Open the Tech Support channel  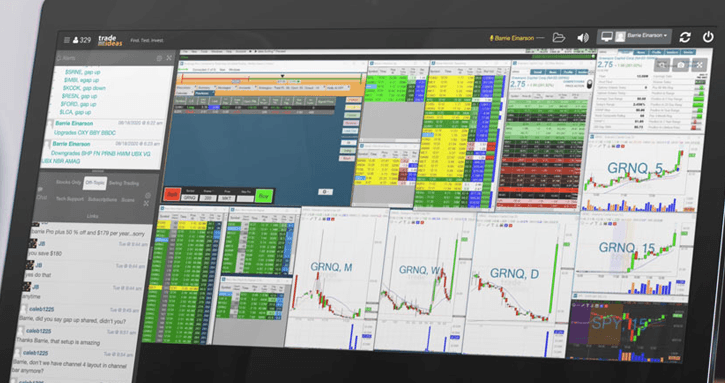pyautogui.click(x=70, y=198)
